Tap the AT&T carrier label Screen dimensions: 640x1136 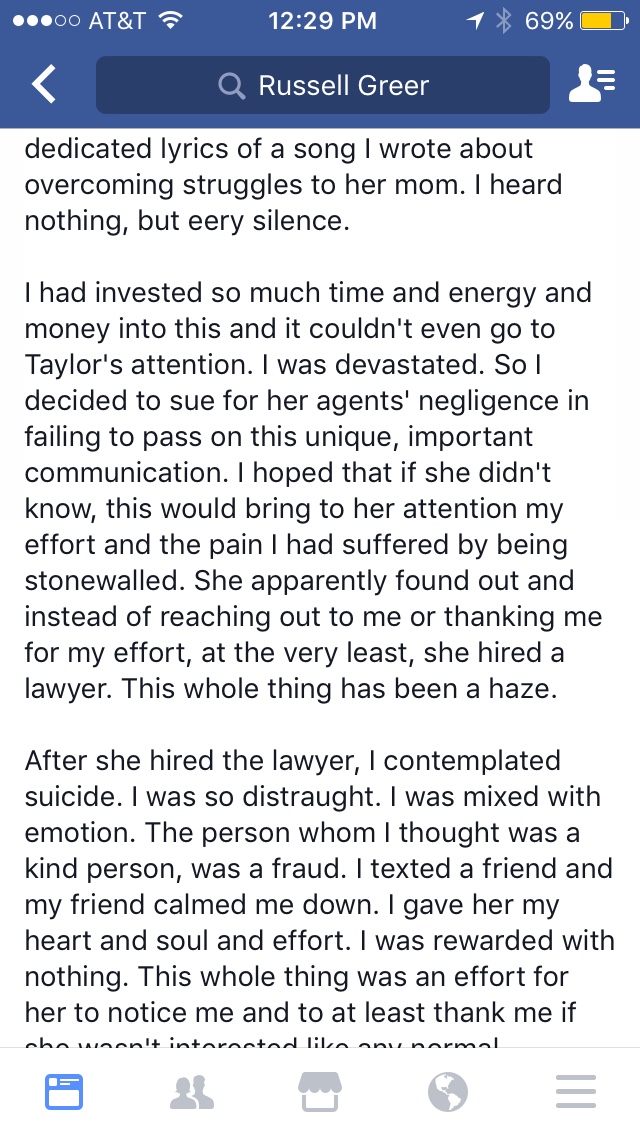pyautogui.click(x=117, y=21)
